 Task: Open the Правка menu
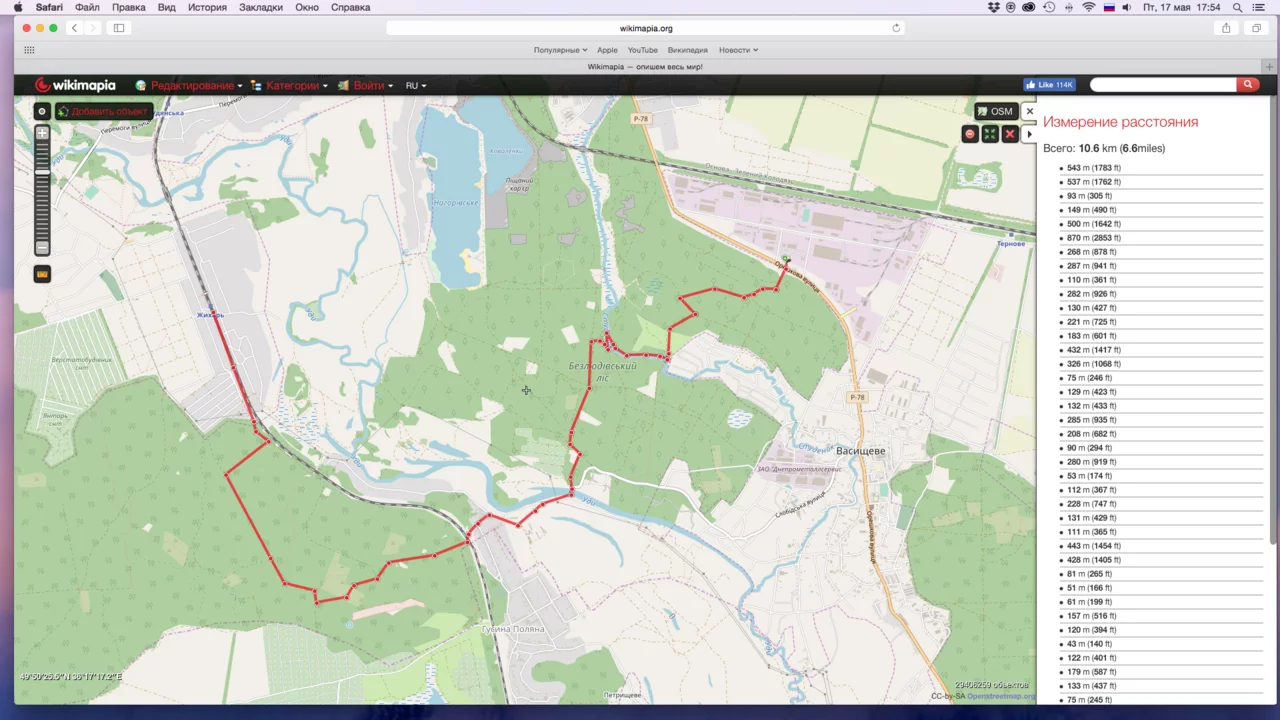tap(128, 7)
